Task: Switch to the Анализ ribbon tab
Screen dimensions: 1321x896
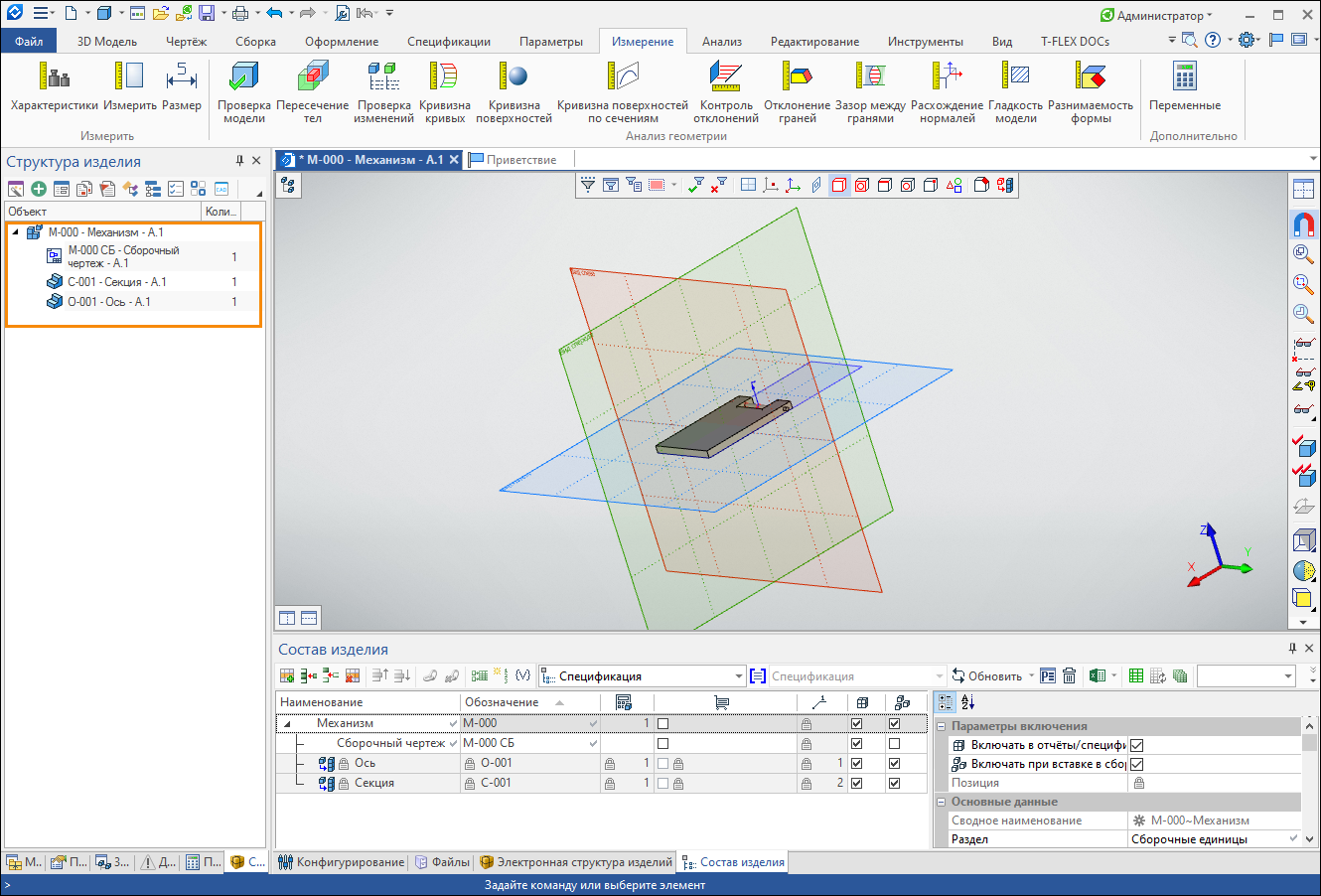Action: pyautogui.click(x=722, y=41)
